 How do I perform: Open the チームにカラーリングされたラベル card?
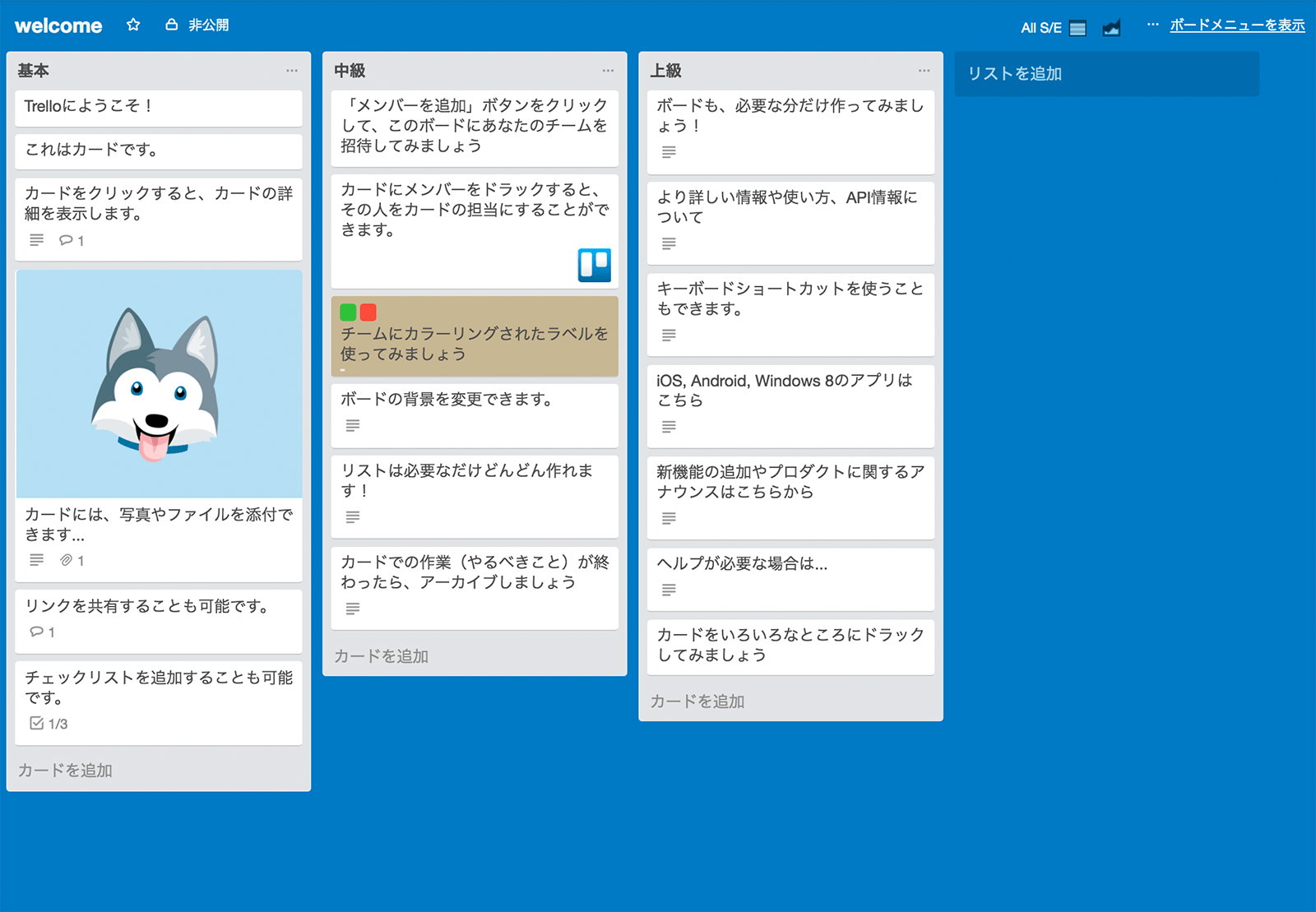coord(475,336)
